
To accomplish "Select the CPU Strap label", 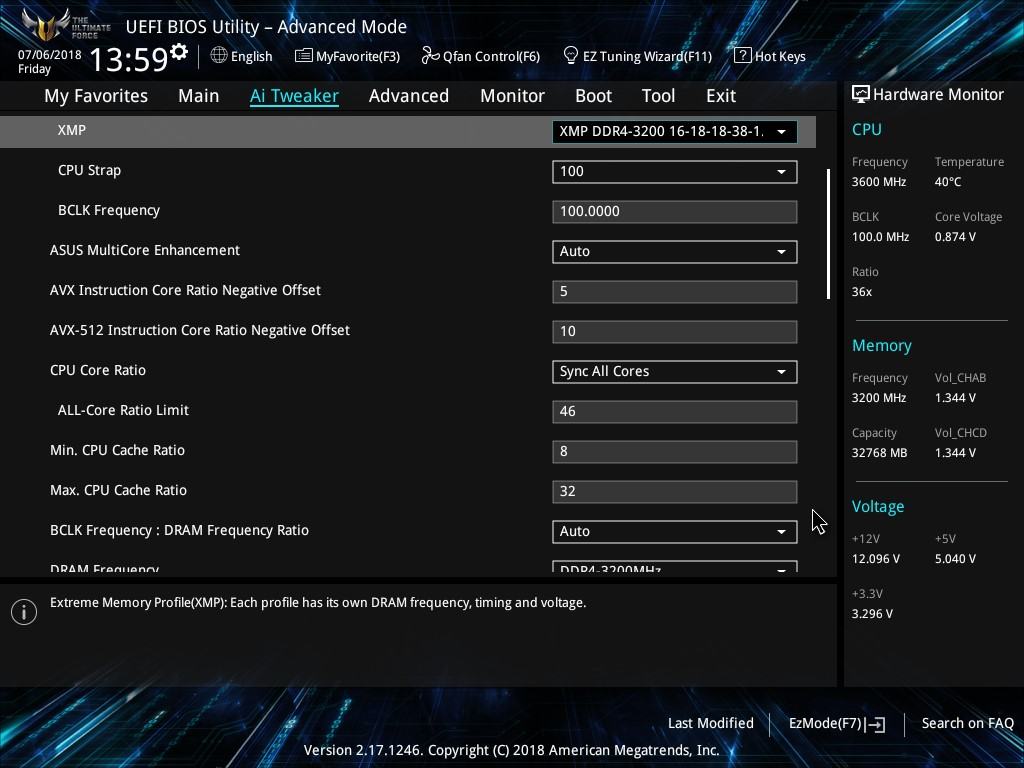I will (89, 170).
